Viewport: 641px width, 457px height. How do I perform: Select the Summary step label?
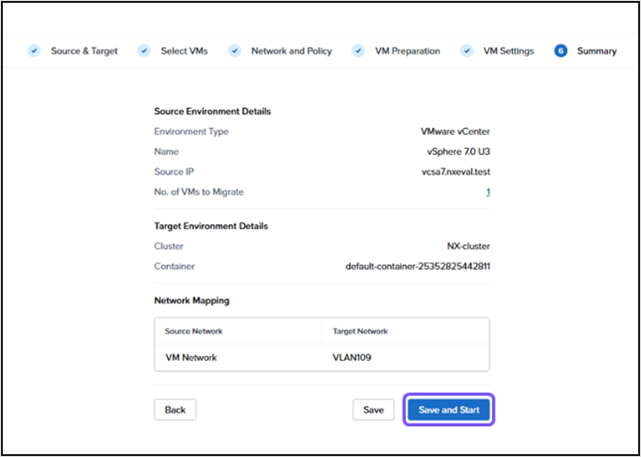(597, 51)
